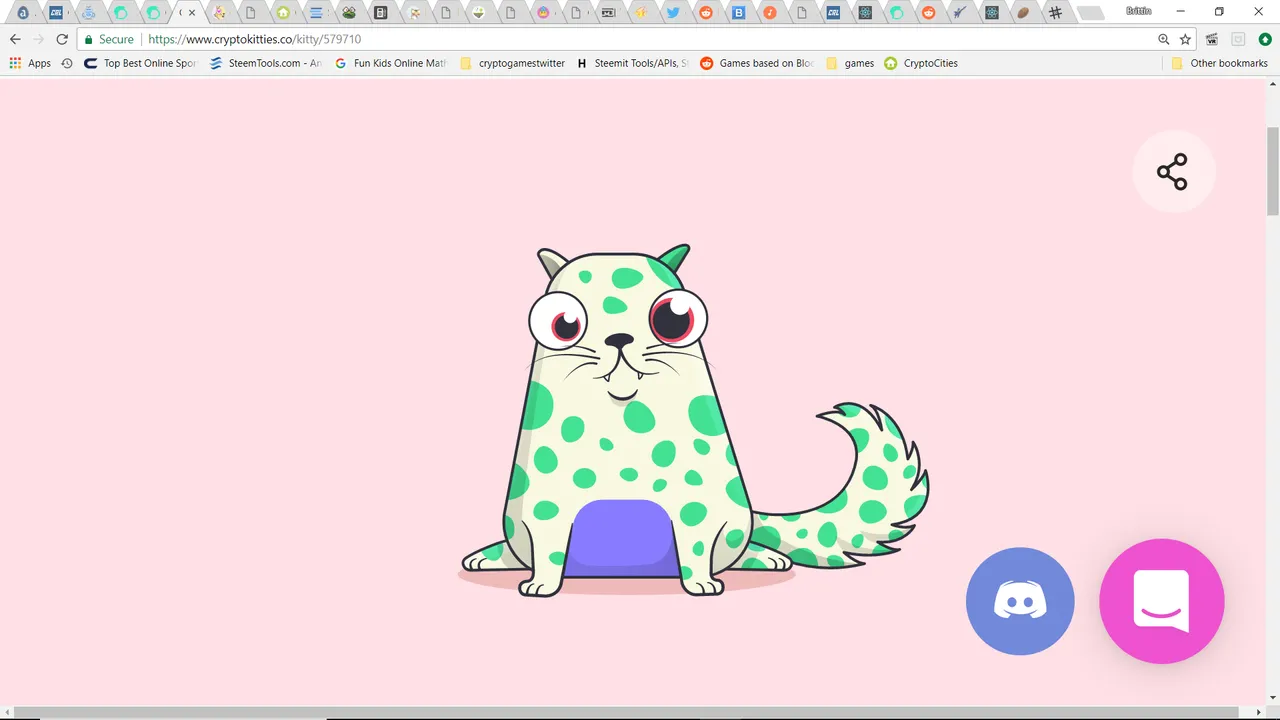
Task: Click the green Secure padlock indicator
Action: 109,39
